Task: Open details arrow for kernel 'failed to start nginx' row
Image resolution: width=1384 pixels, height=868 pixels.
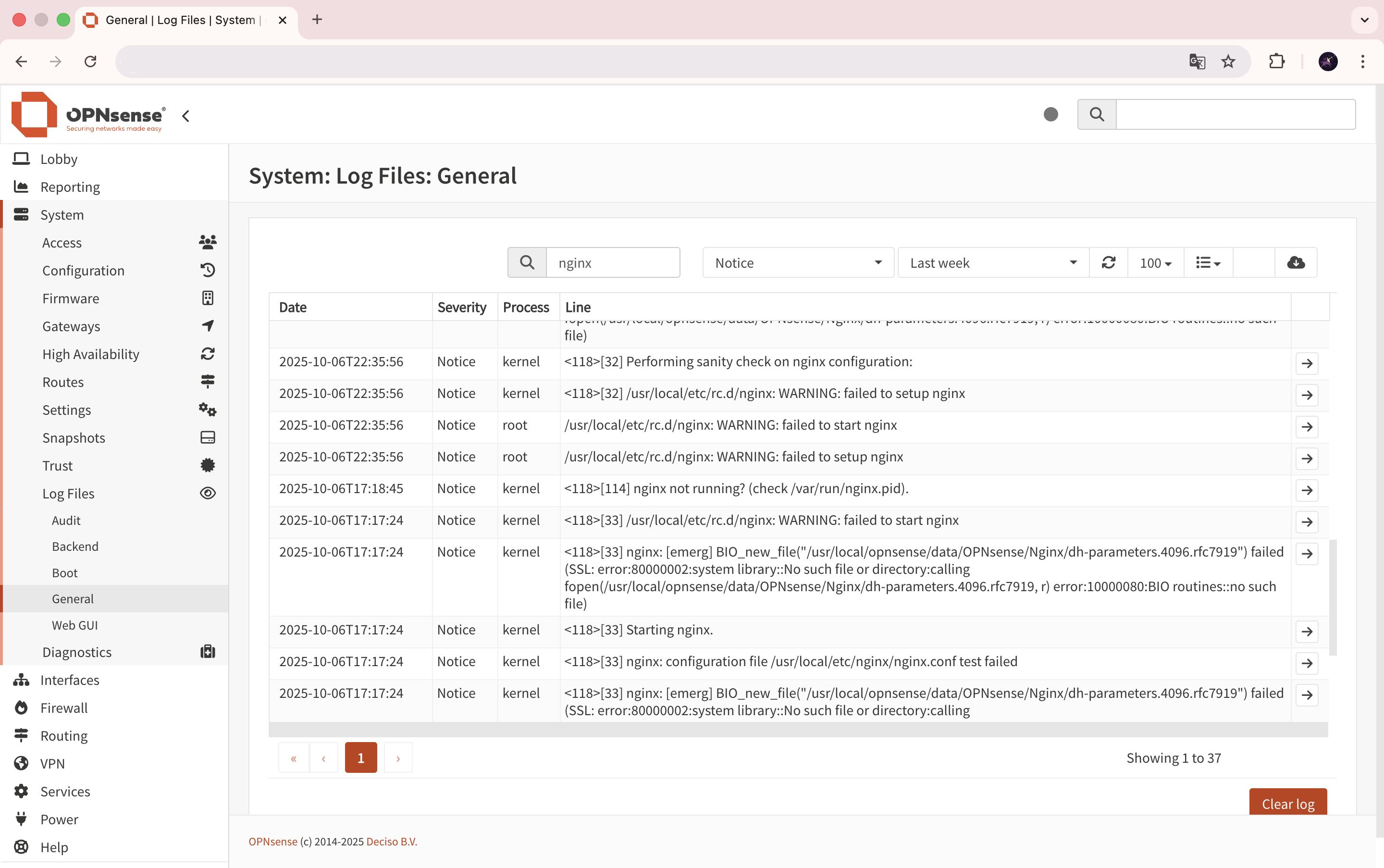Action: (x=1307, y=522)
